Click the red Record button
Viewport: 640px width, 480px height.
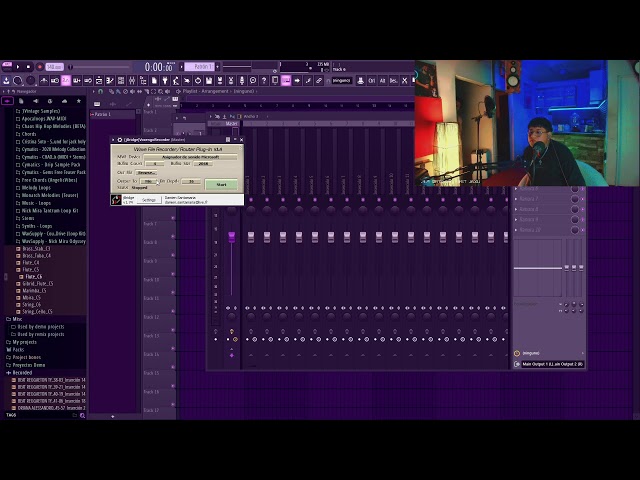(x=40, y=67)
